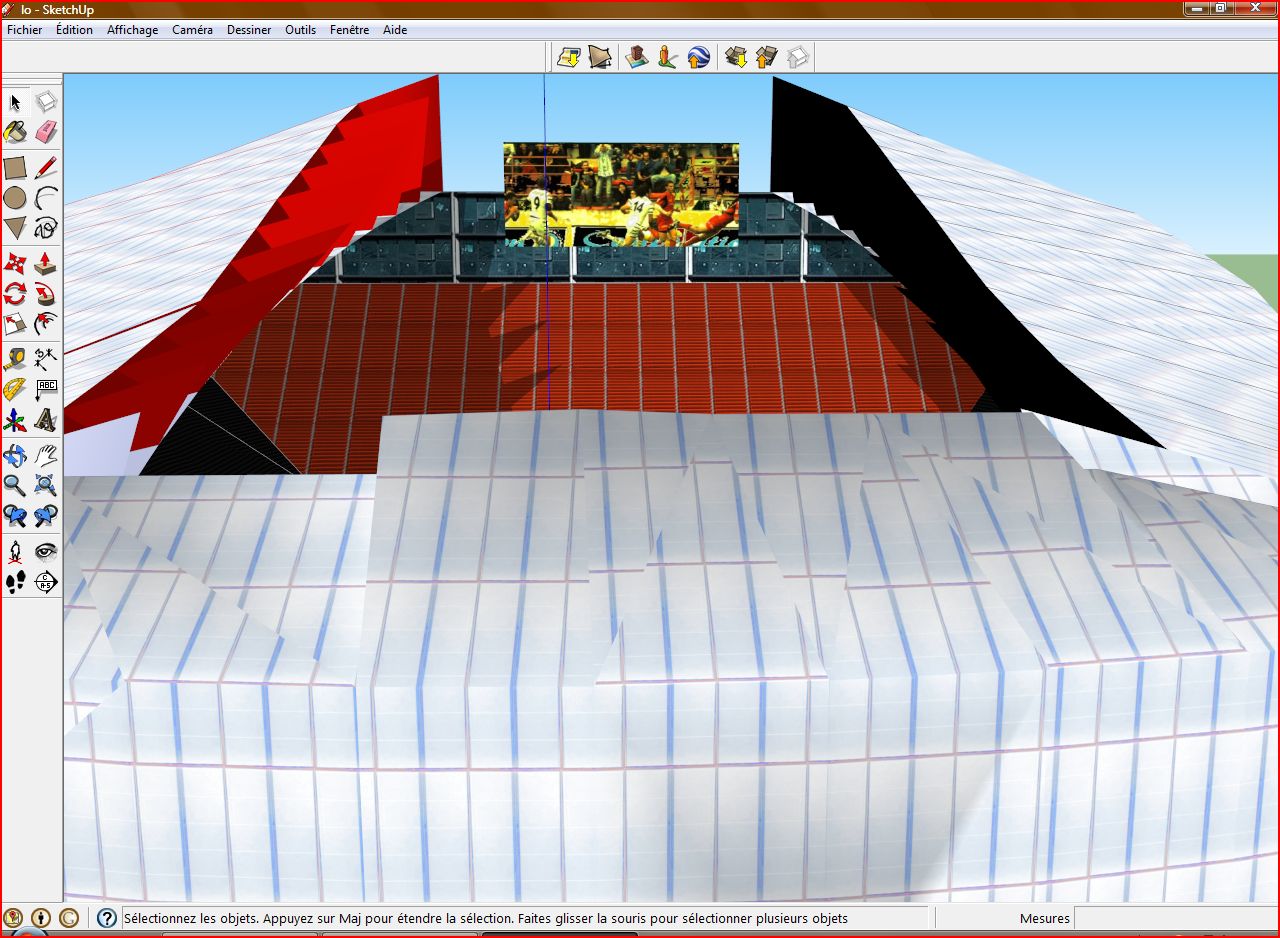Activate the Rotate tool

[15, 294]
